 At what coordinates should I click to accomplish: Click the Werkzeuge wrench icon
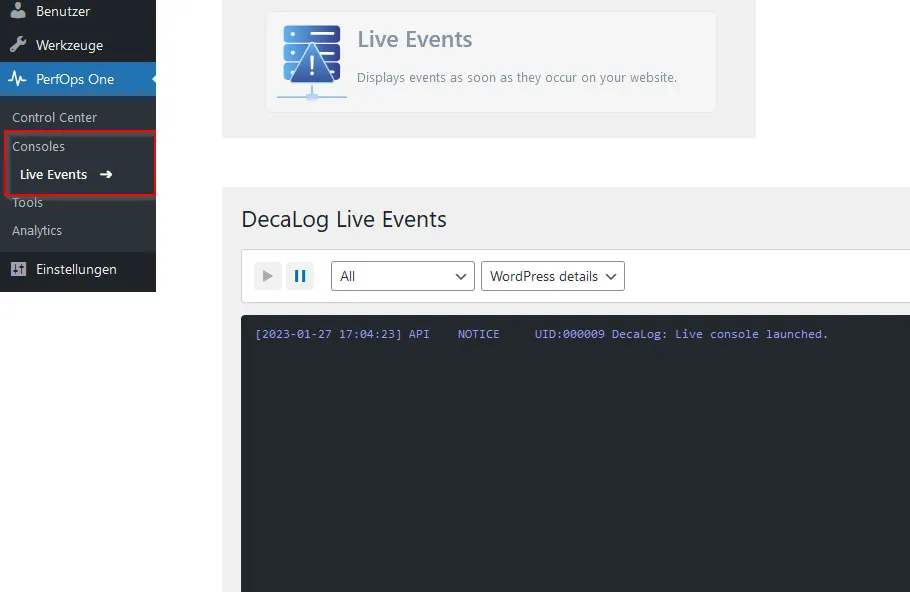pyautogui.click(x=18, y=45)
